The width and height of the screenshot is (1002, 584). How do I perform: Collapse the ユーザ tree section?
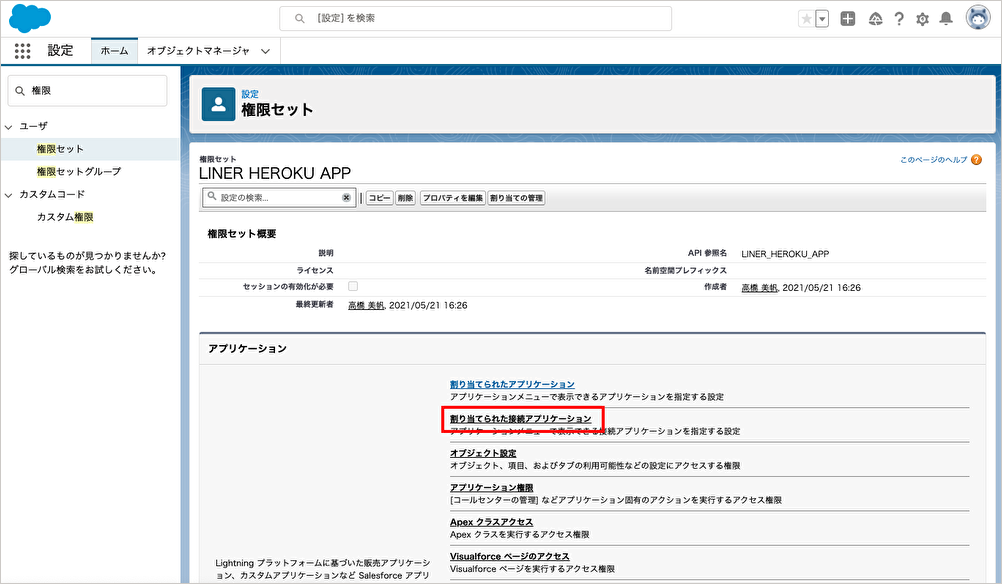pos(8,127)
